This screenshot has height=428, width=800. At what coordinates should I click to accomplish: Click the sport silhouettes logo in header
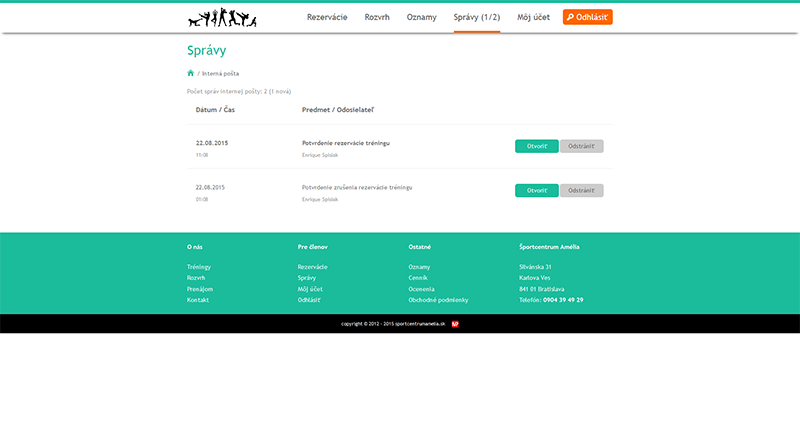(222, 18)
